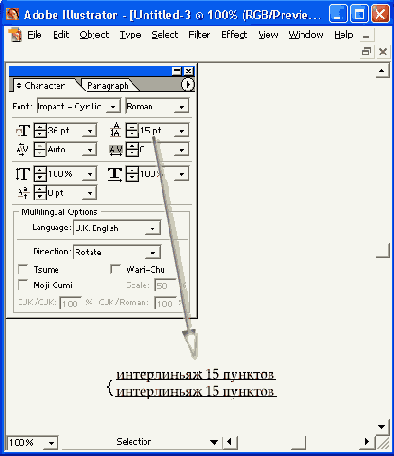Open the Window menu
The image size is (394, 456).
click(306, 35)
